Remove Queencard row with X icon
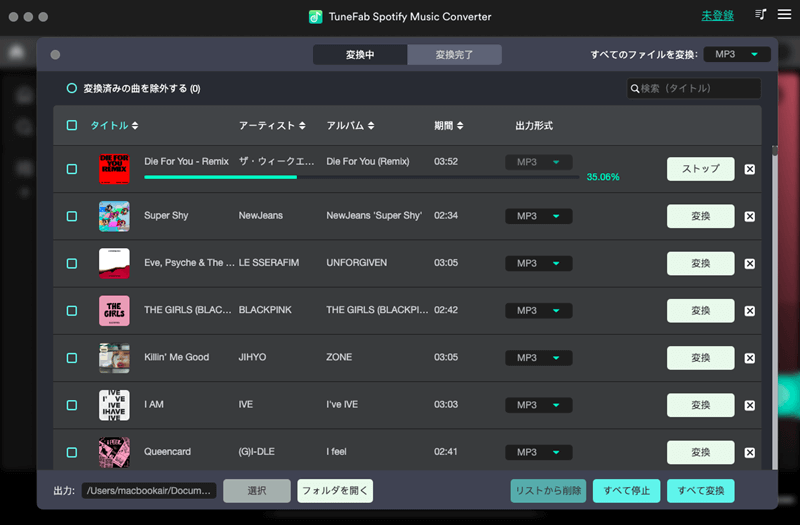The image size is (800, 525). [749, 453]
